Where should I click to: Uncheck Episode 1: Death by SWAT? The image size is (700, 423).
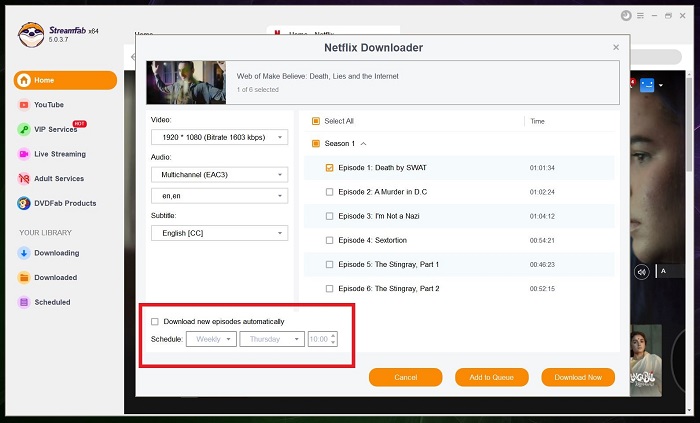point(329,168)
